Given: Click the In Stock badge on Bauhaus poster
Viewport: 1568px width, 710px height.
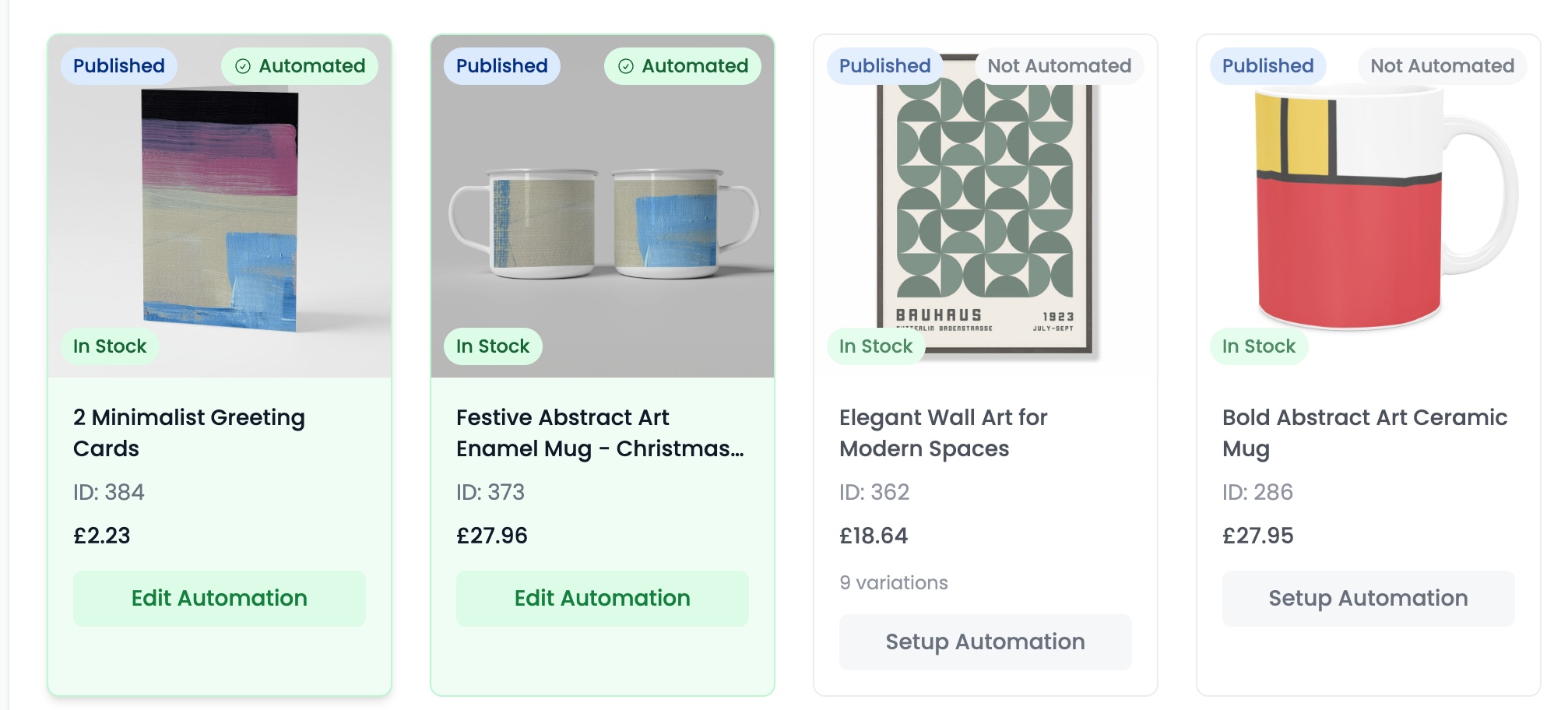Looking at the screenshot, I should point(876,346).
